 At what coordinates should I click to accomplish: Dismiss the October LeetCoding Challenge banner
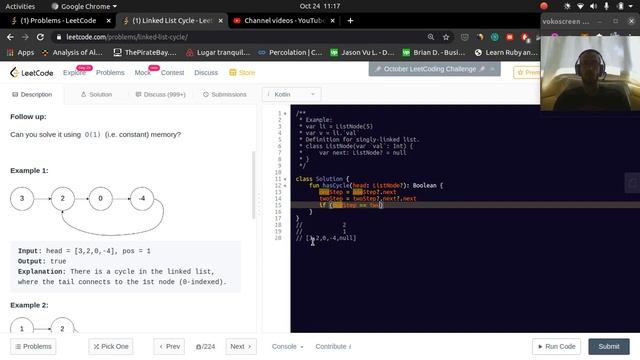[493, 69]
